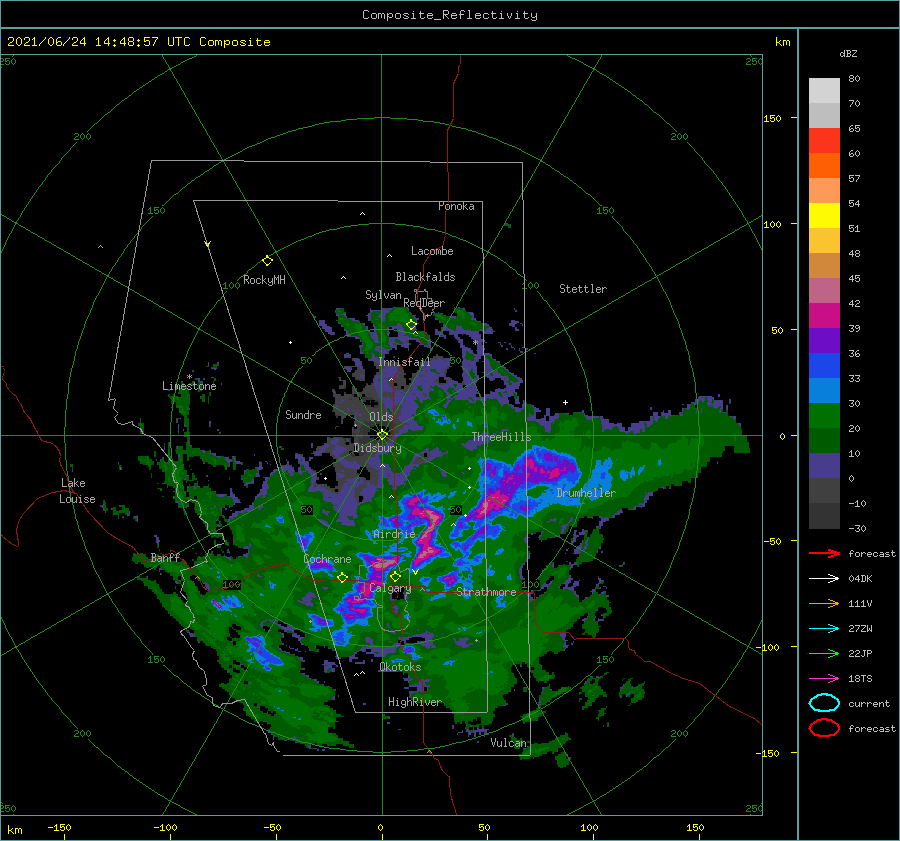The height and width of the screenshot is (841, 900).
Task: Click the Innisfail city label
Action: point(404,362)
